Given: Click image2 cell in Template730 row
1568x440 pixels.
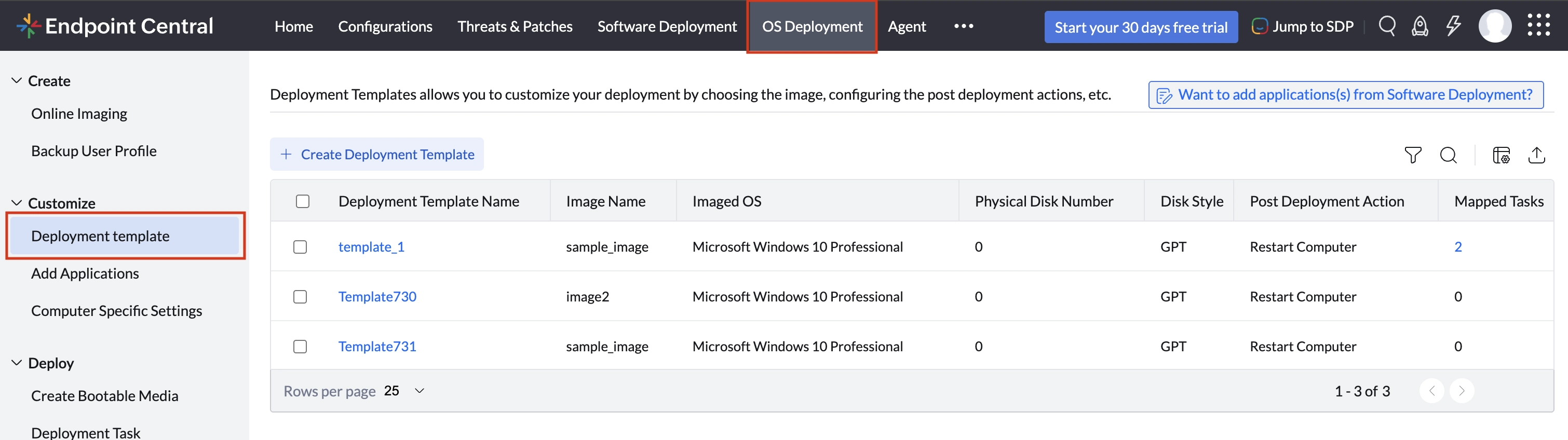Looking at the screenshot, I should pyautogui.click(x=587, y=296).
